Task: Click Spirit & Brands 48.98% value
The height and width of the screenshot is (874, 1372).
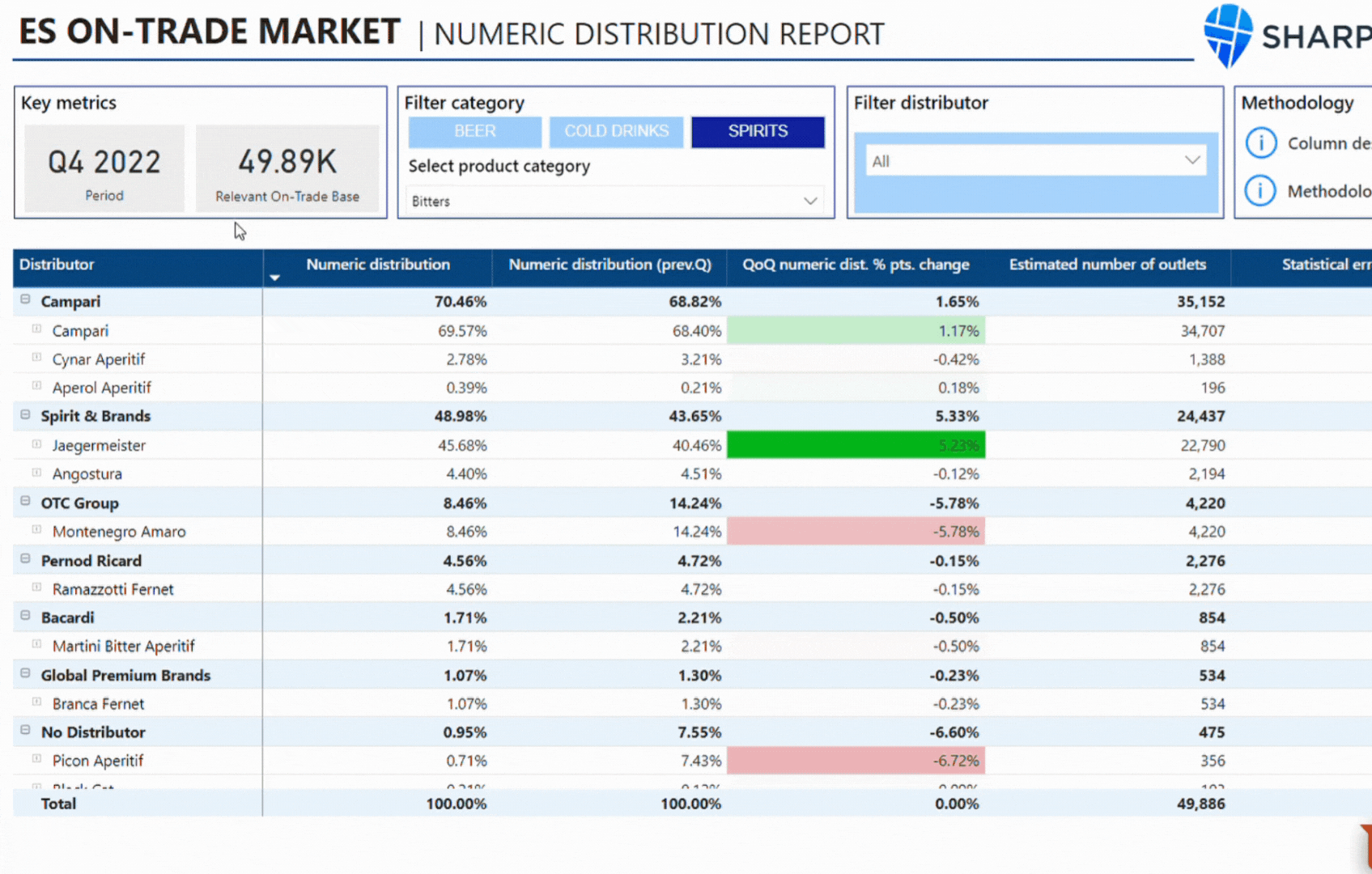Action: point(460,416)
